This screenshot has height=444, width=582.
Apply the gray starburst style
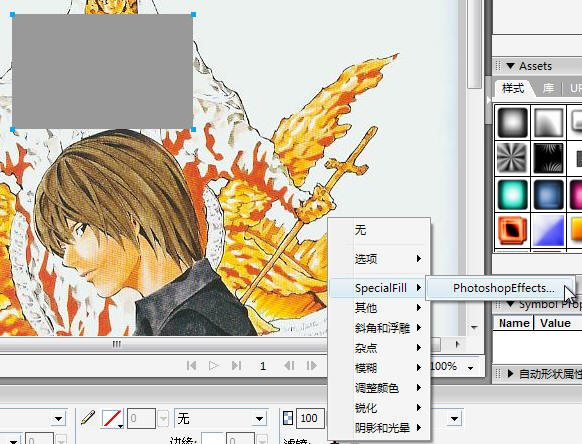[513, 159]
